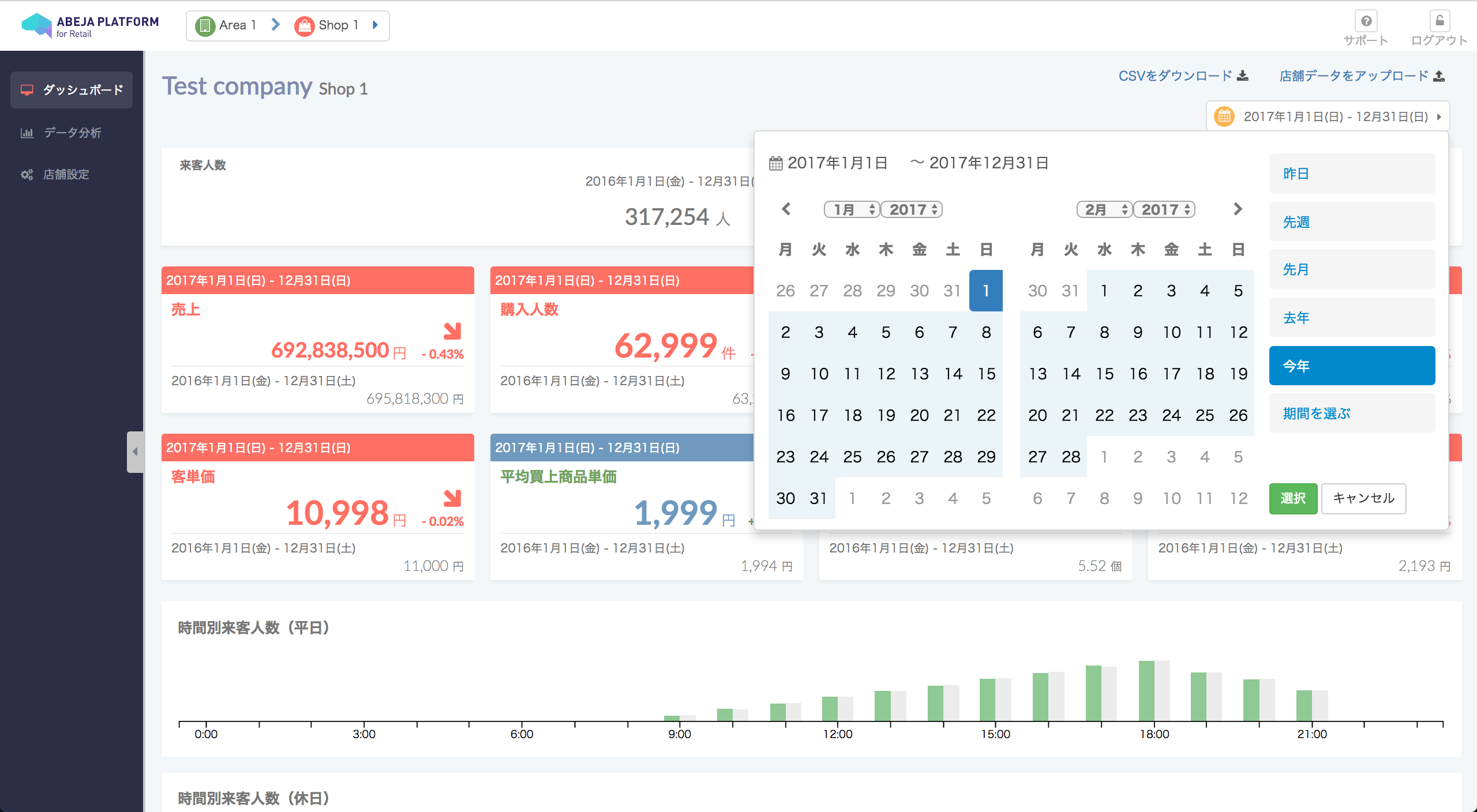Screen dimensions: 1477x812
Task: Click the CSV download icon
Action: (1243, 76)
